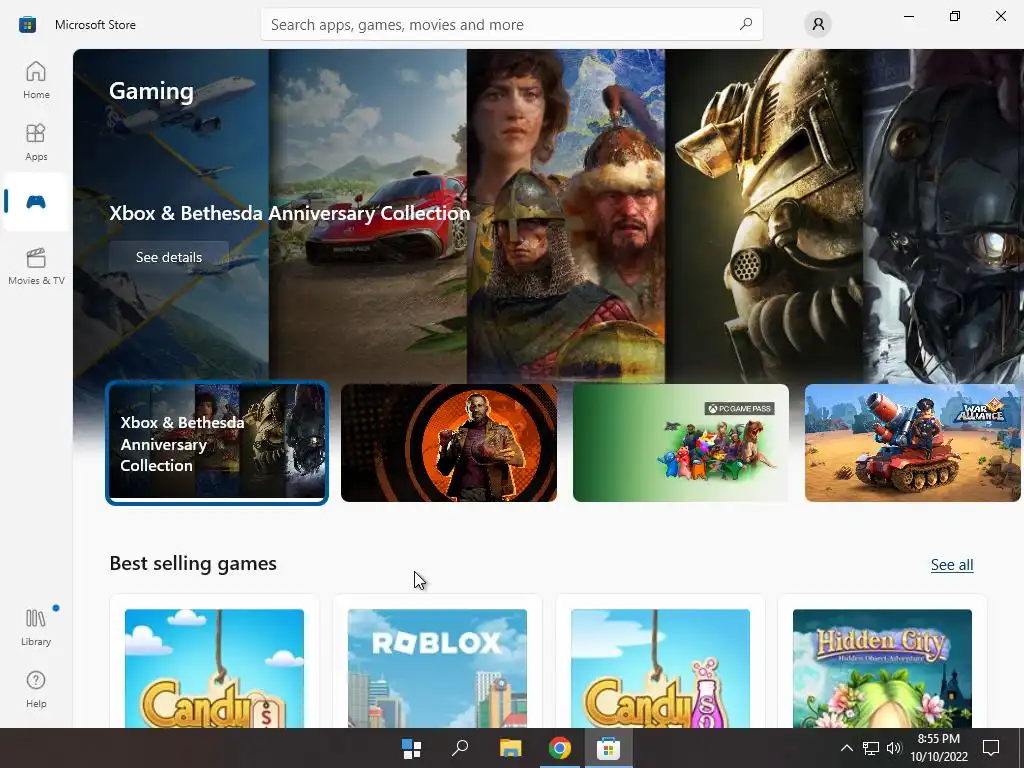Select Xbox & Bethesda Anniversary Collection thumbnail
The height and width of the screenshot is (768, 1024).
[217, 443]
